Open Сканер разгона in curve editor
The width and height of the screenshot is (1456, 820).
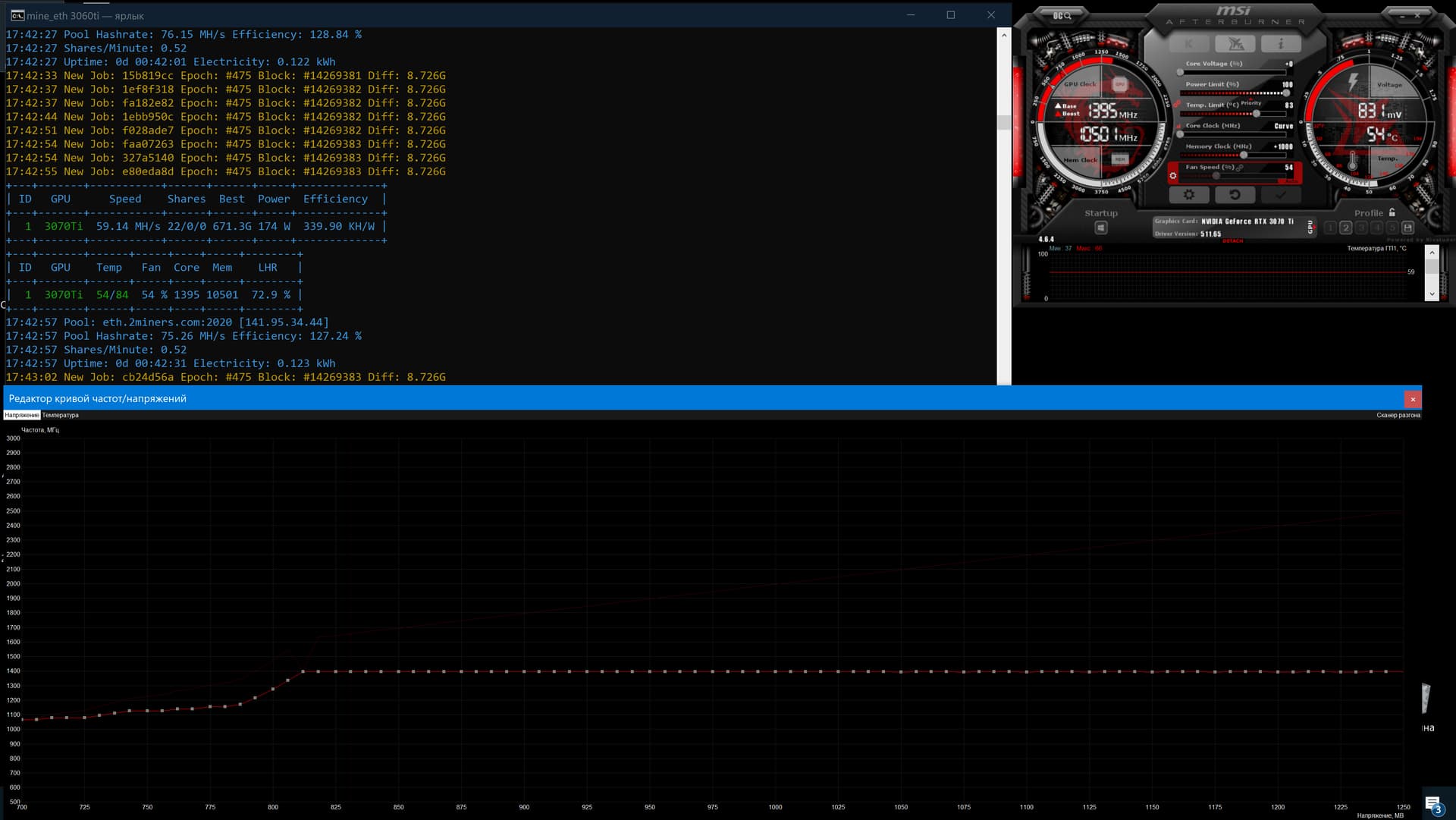[1398, 415]
